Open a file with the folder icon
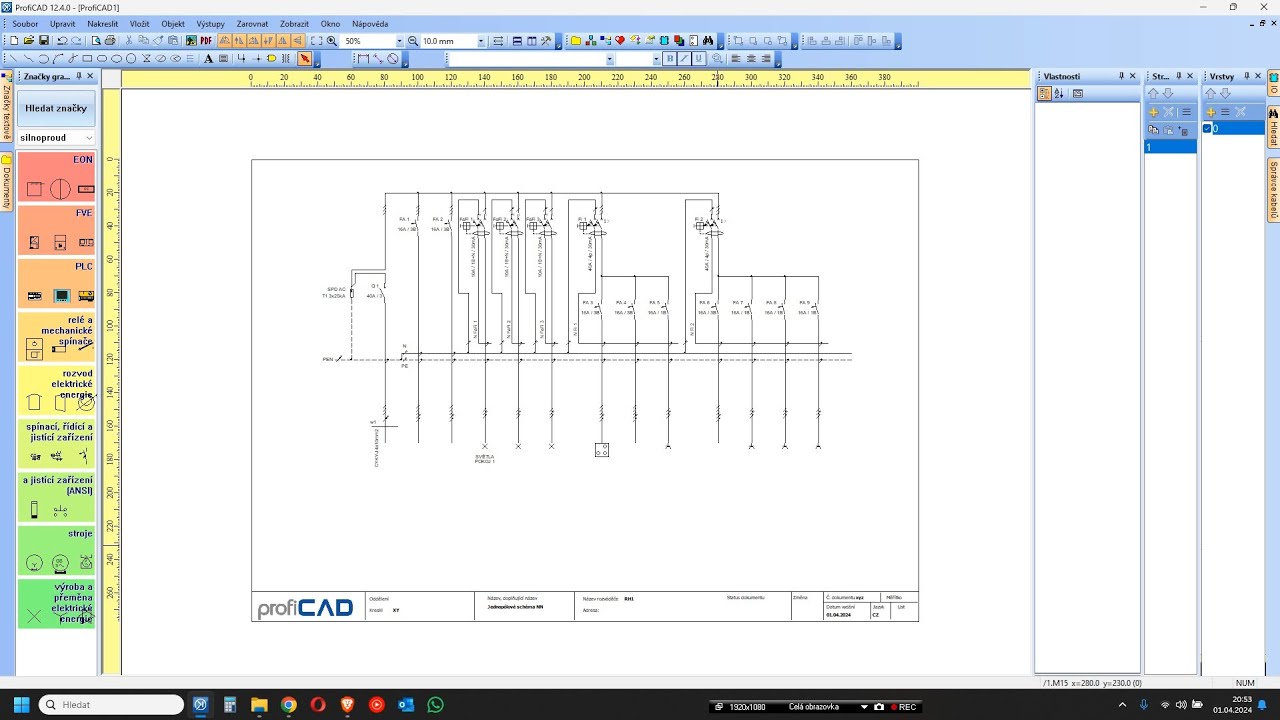Image resolution: width=1280 pixels, height=720 pixels. [29, 41]
